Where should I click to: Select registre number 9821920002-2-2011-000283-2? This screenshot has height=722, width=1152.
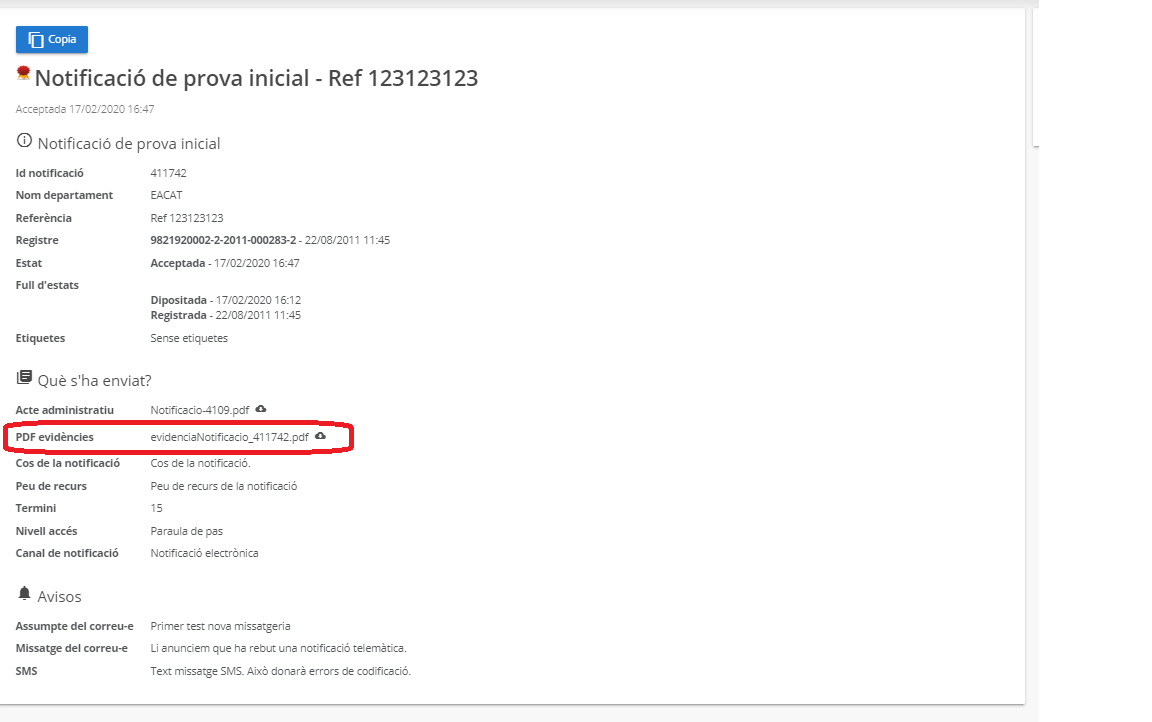(223, 240)
